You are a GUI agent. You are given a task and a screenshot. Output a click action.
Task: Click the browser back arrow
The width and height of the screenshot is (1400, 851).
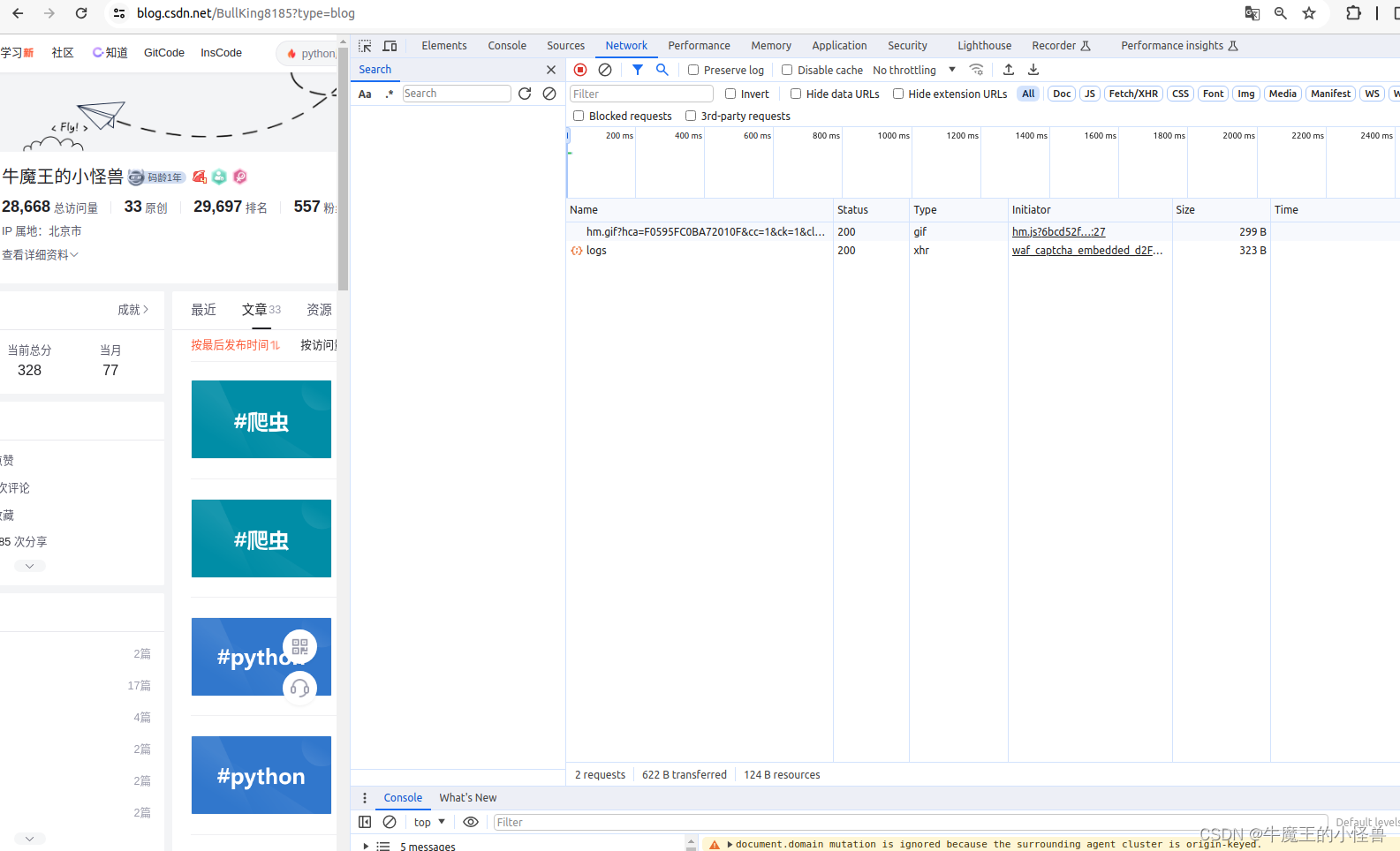click(x=18, y=13)
